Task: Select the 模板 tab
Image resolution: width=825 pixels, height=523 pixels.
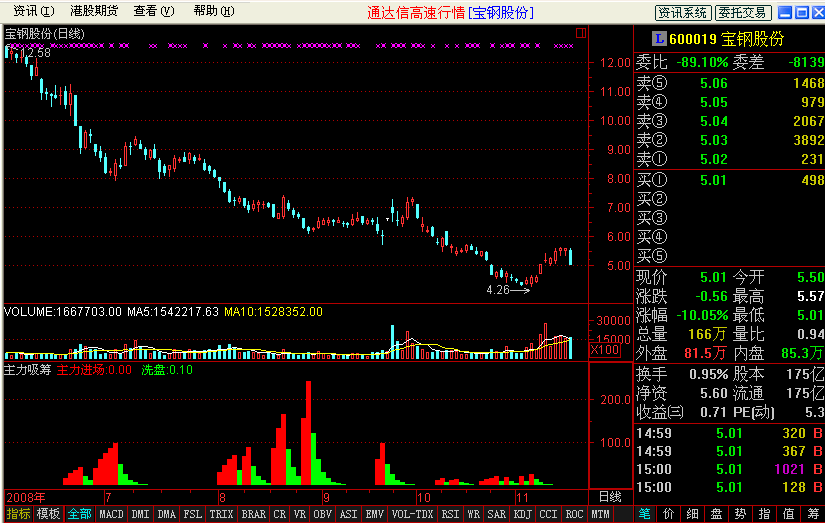Action: 48,514
